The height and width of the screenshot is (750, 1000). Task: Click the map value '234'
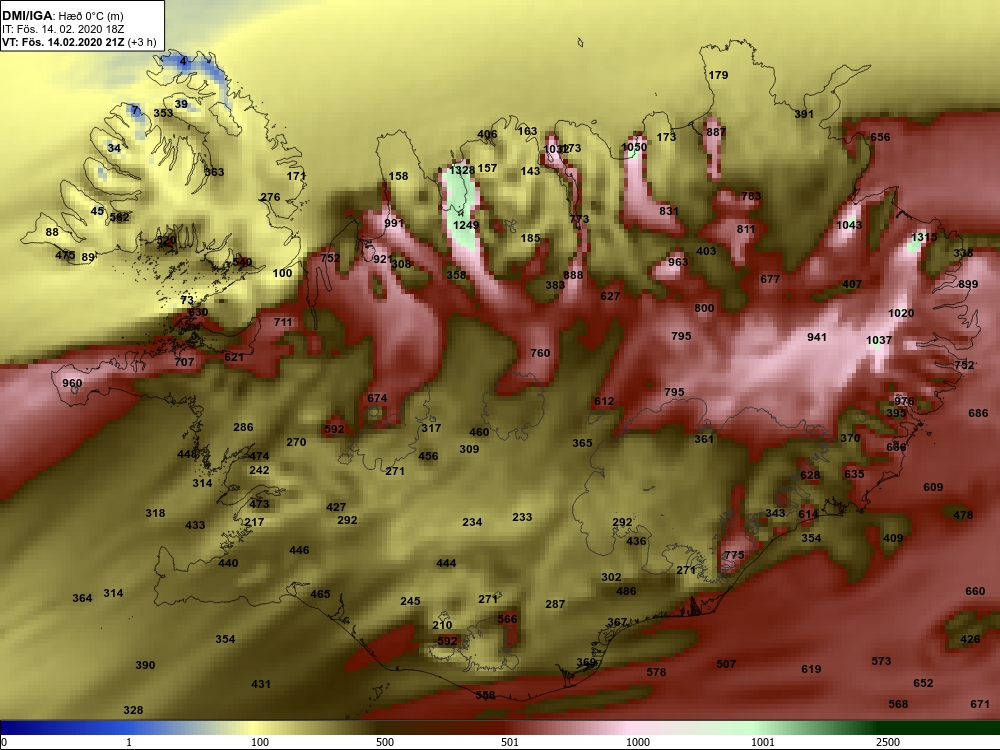tap(472, 522)
